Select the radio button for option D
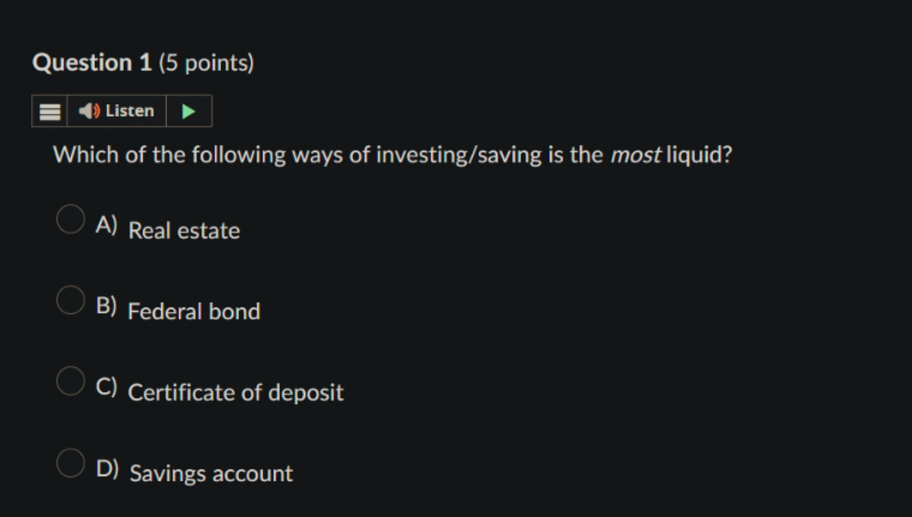This screenshot has width=912, height=517. point(70,463)
